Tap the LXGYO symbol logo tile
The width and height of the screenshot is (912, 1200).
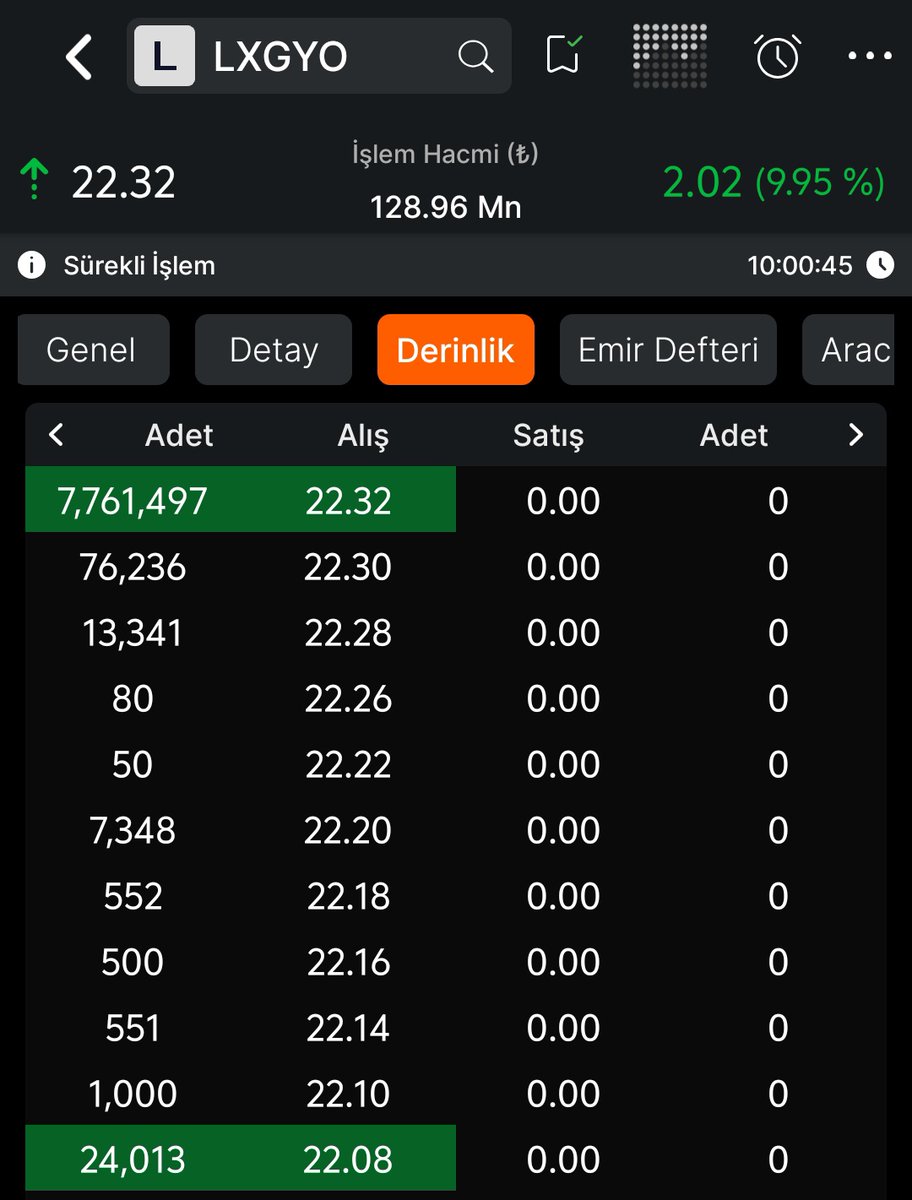click(164, 57)
